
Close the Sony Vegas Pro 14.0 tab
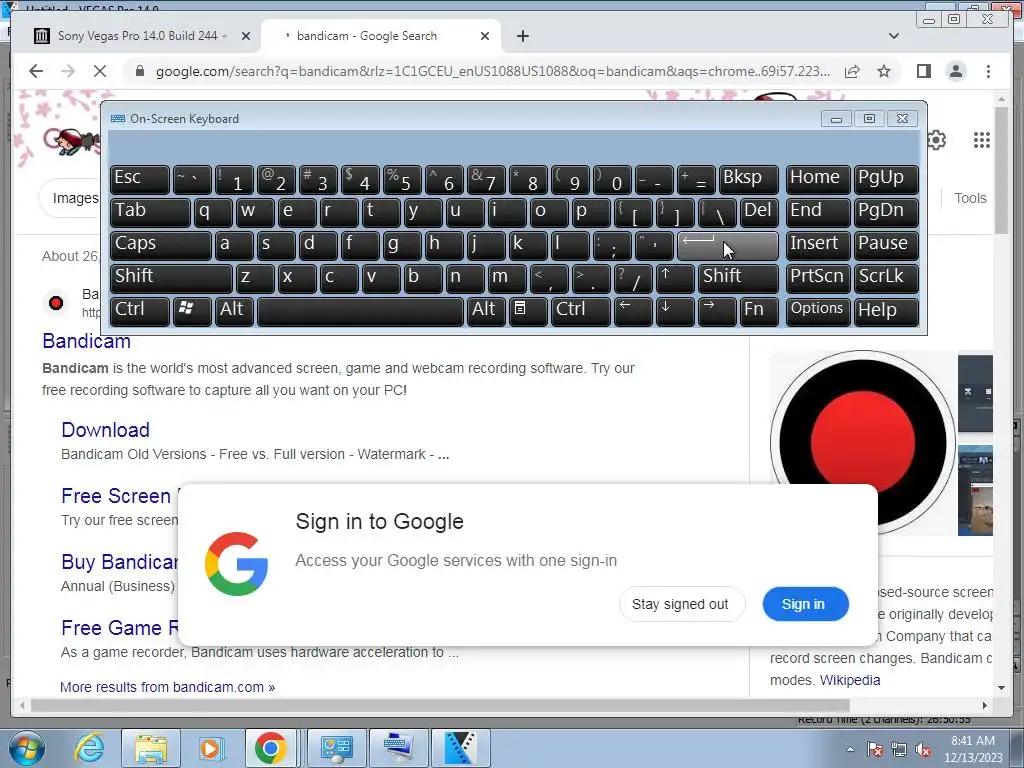246,37
